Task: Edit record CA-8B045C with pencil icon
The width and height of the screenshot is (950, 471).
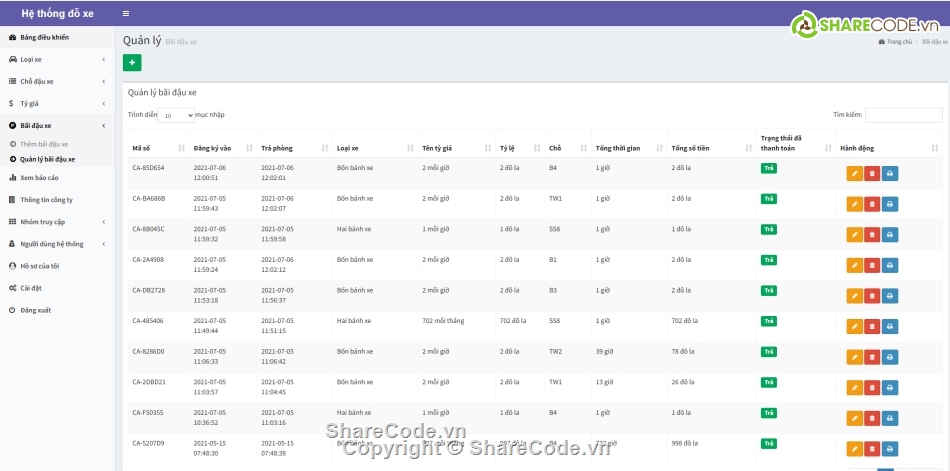Action: point(854,235)
